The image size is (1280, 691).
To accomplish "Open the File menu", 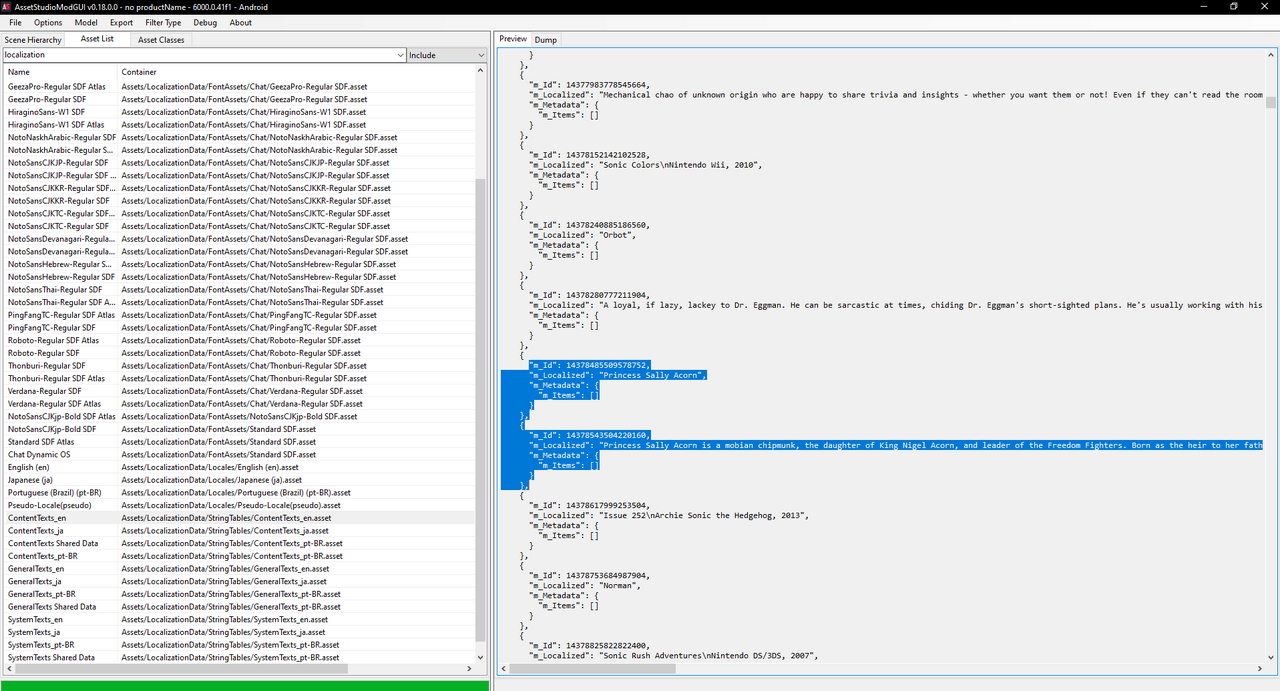I will 15,22.
